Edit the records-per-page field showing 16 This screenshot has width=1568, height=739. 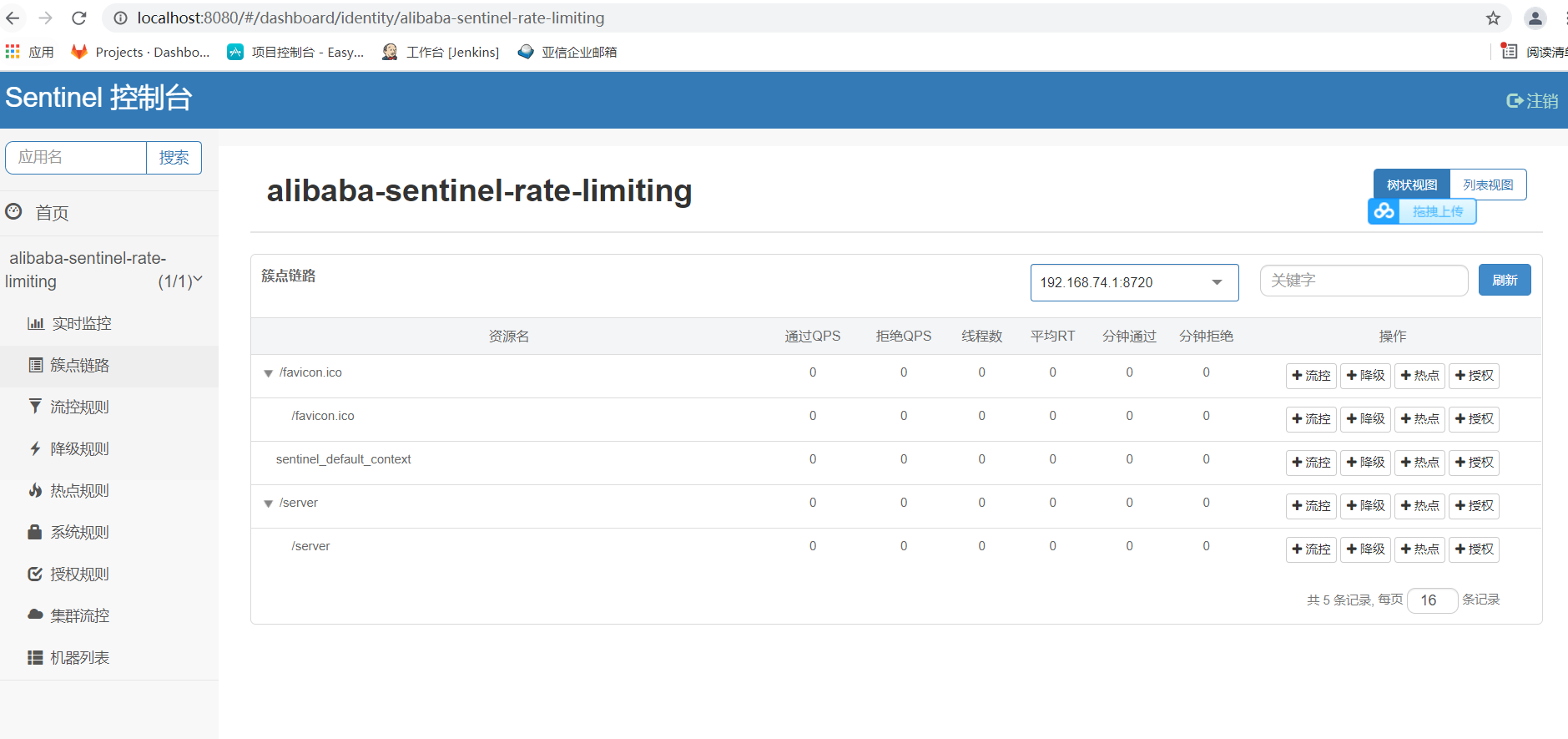click(1432, 600)
